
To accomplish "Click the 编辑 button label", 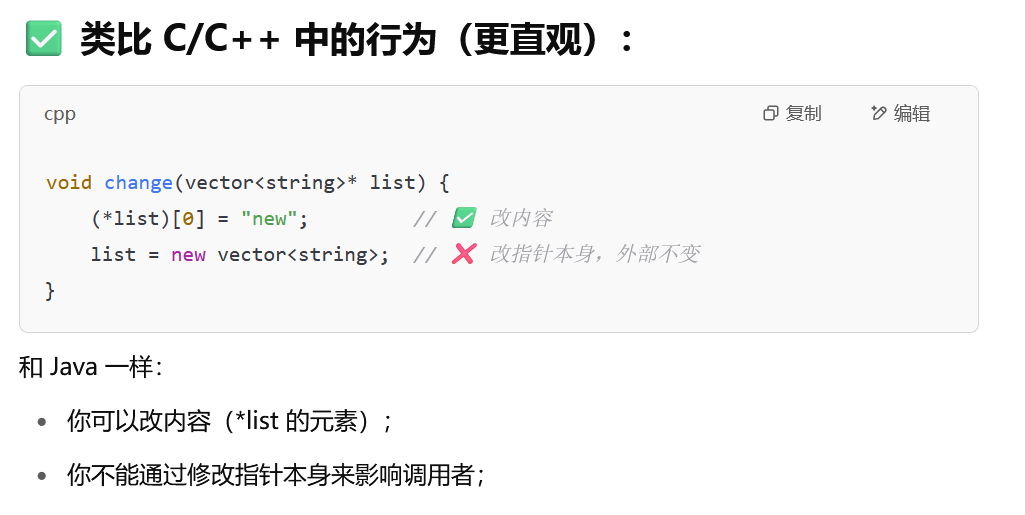I will pyautogui.click(x=912, y=114).
